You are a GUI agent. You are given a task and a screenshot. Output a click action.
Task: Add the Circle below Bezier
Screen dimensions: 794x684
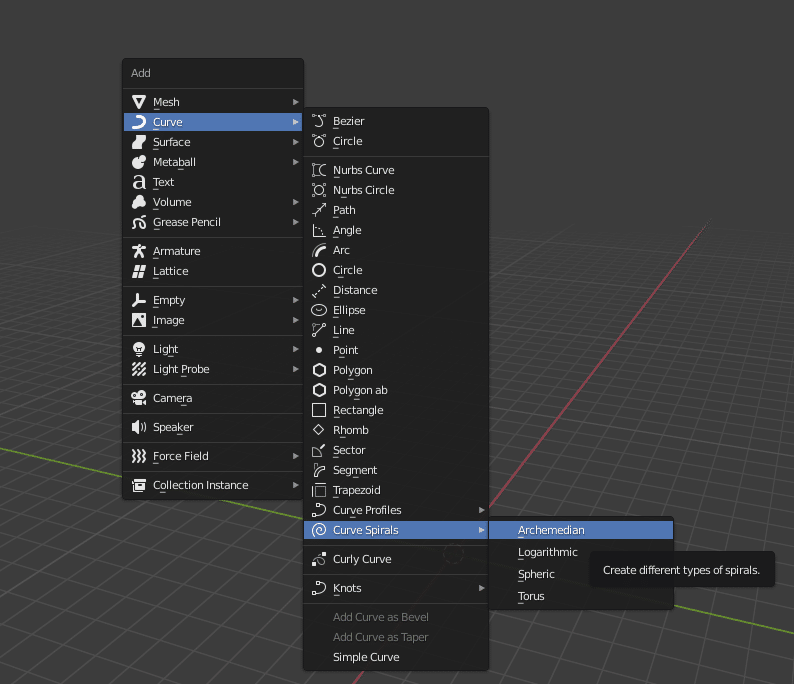(396, 141)
